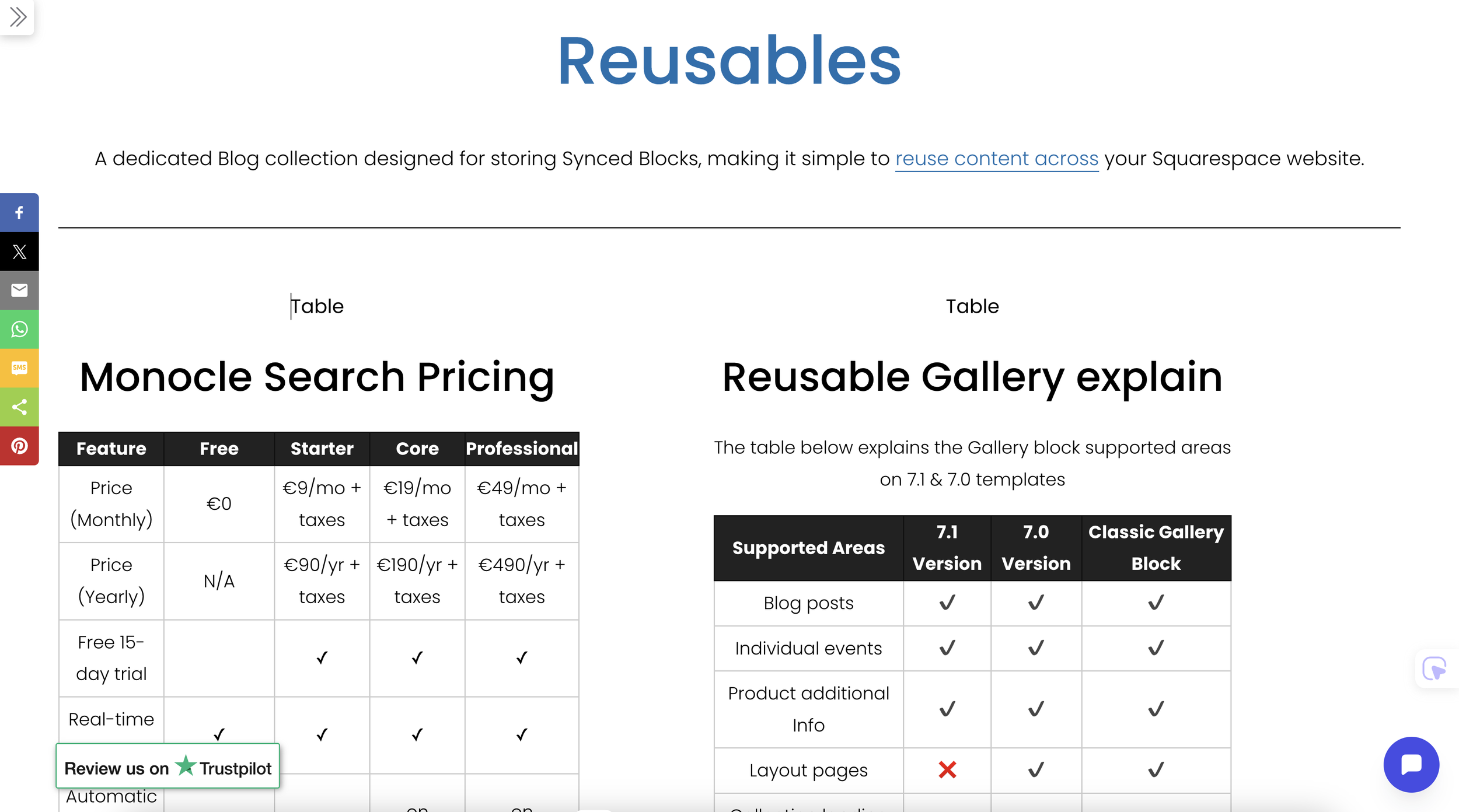Click the checkmark for Blog posts under 7.1 Version
This screenshot has width=1459, height=812.
tap(946, 603)
